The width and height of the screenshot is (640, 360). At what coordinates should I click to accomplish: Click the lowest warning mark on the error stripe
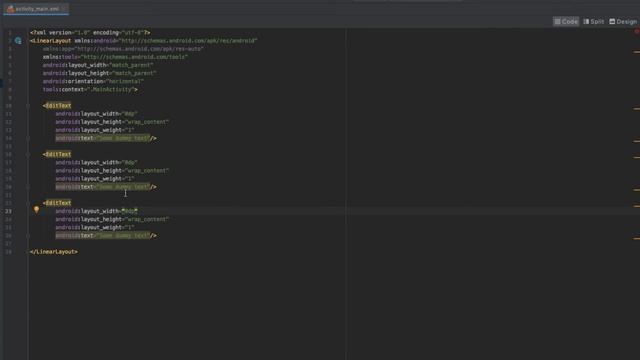click(x=637, y=238)
